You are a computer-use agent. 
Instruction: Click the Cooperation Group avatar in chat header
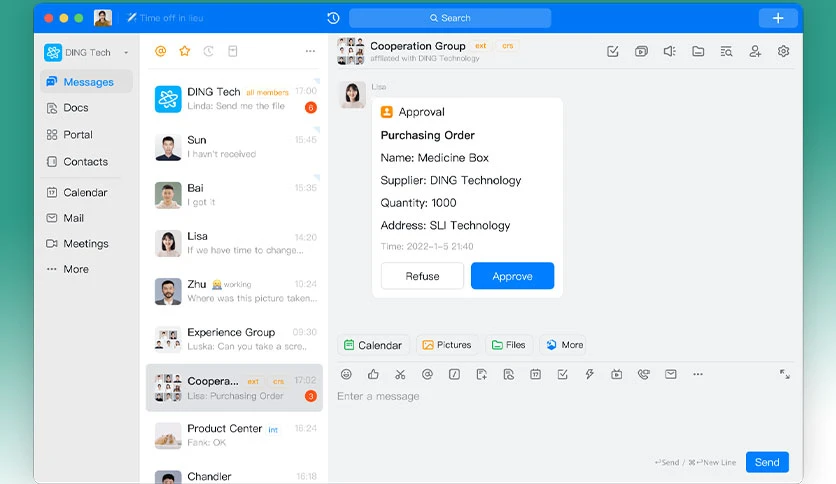tap(351, 51)
